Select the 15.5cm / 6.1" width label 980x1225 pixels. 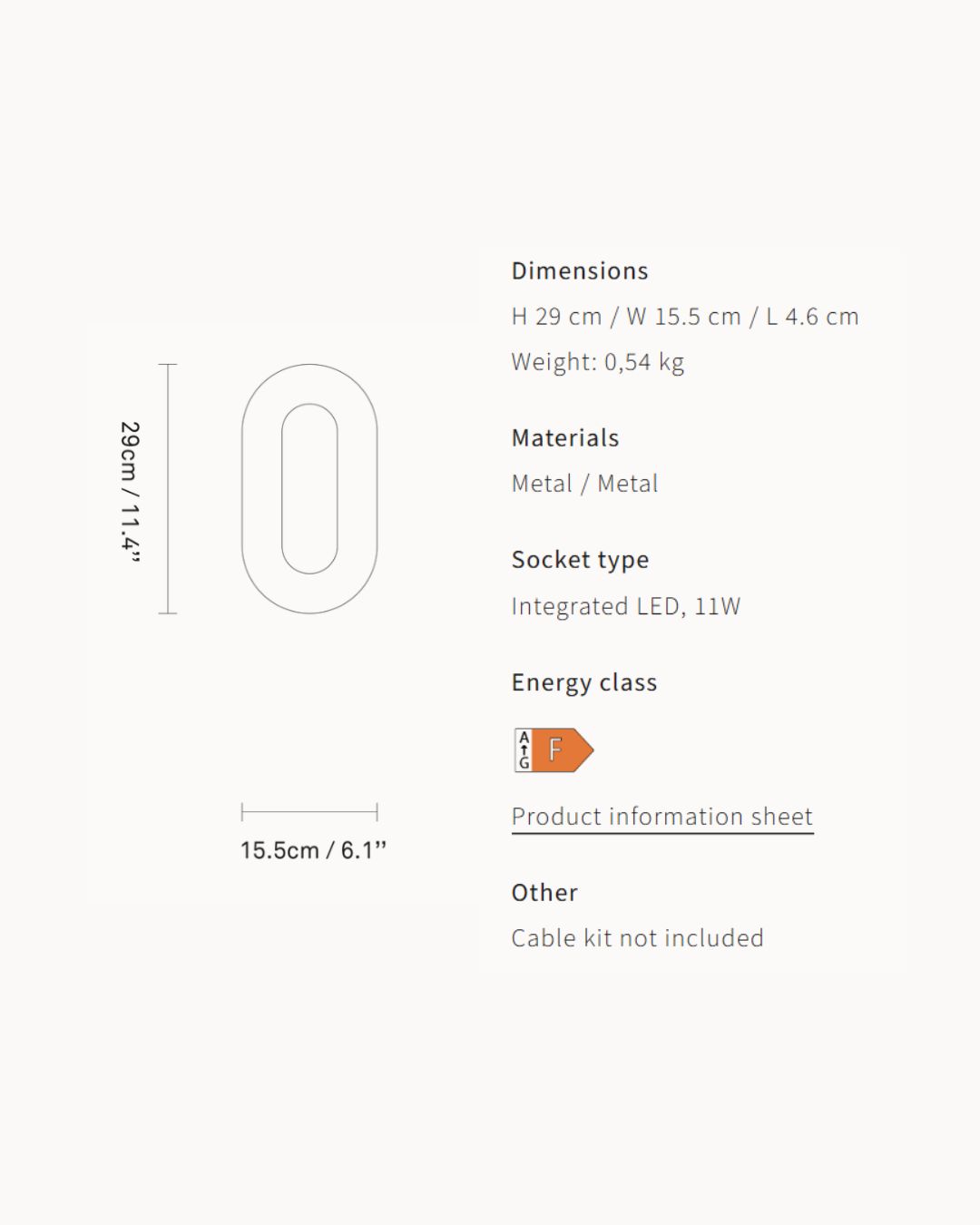(313, 850)
